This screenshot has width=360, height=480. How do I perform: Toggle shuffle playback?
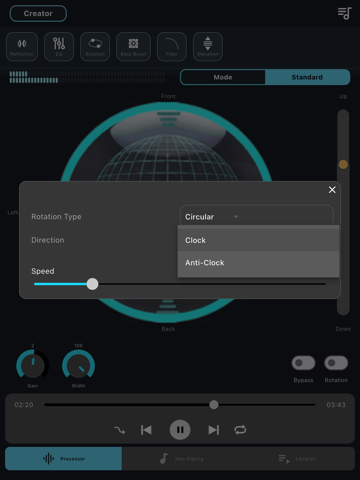(120, 430)
